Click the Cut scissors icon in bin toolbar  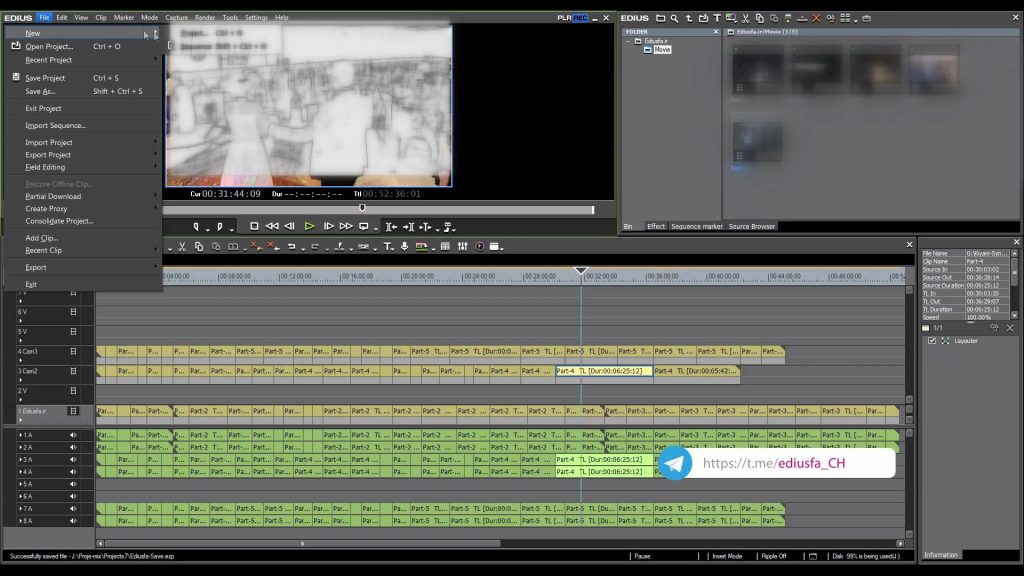(x=745, y=18)
